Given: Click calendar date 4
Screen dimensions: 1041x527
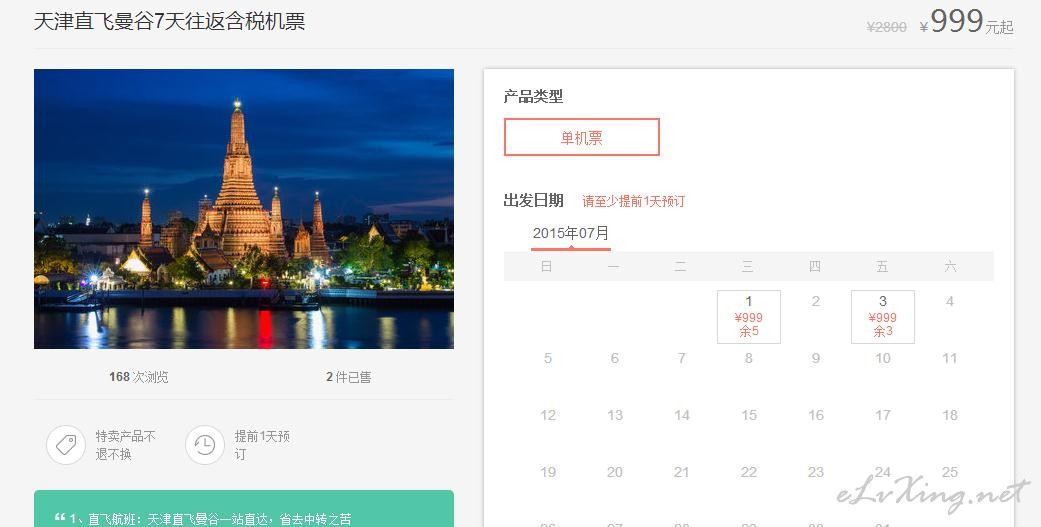Looking at the screenshot, I should [950, 301].
